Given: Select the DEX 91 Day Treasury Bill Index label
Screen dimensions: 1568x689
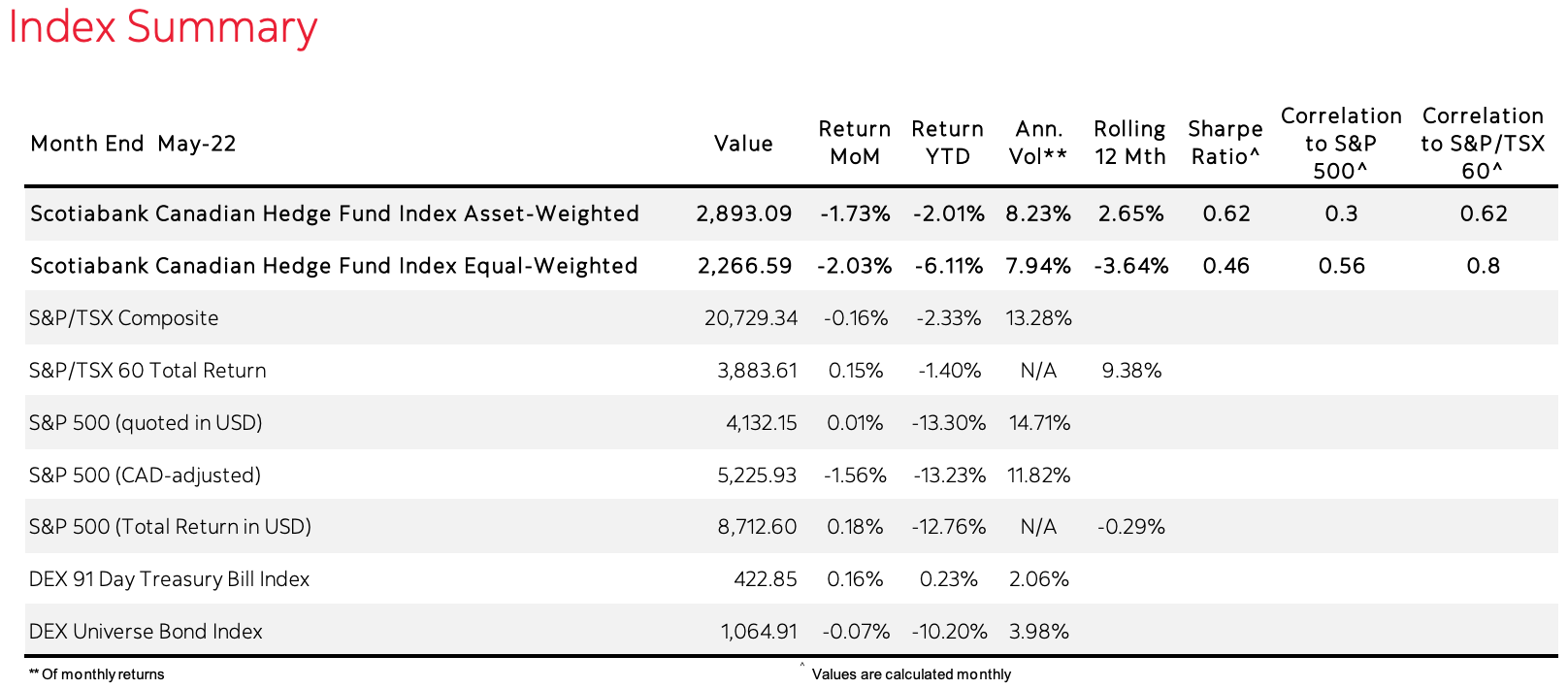Looking at the screenshot, I should [x=169, y=579].
